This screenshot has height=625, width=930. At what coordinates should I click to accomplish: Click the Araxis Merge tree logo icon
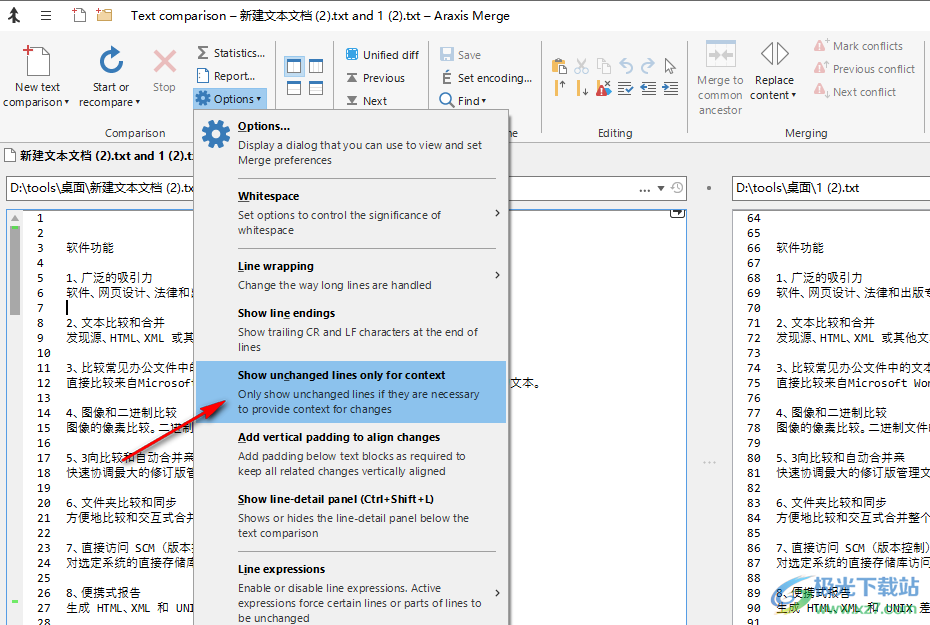click(14, 15)
